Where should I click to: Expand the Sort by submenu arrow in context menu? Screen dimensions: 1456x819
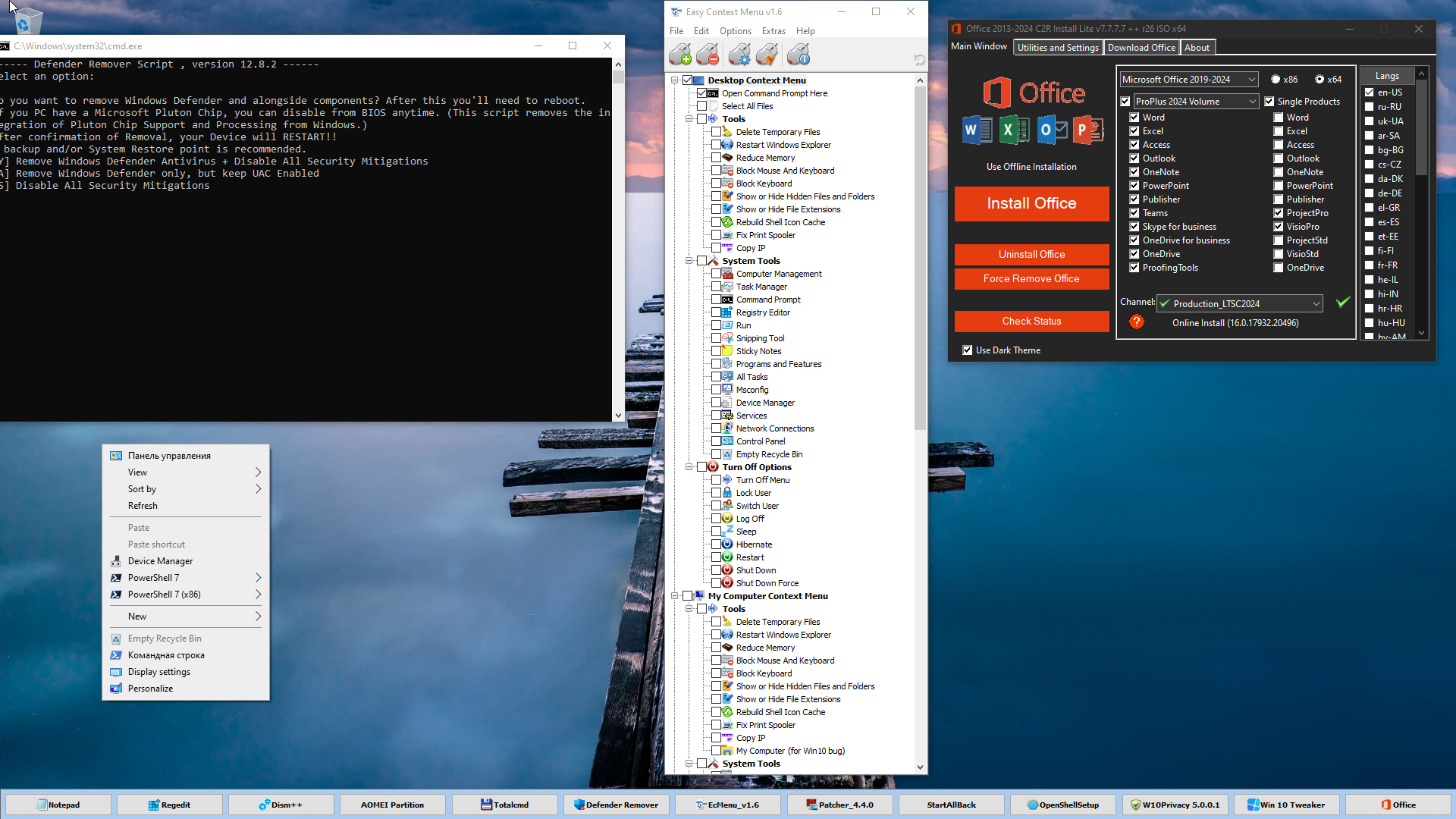point(258,489)
